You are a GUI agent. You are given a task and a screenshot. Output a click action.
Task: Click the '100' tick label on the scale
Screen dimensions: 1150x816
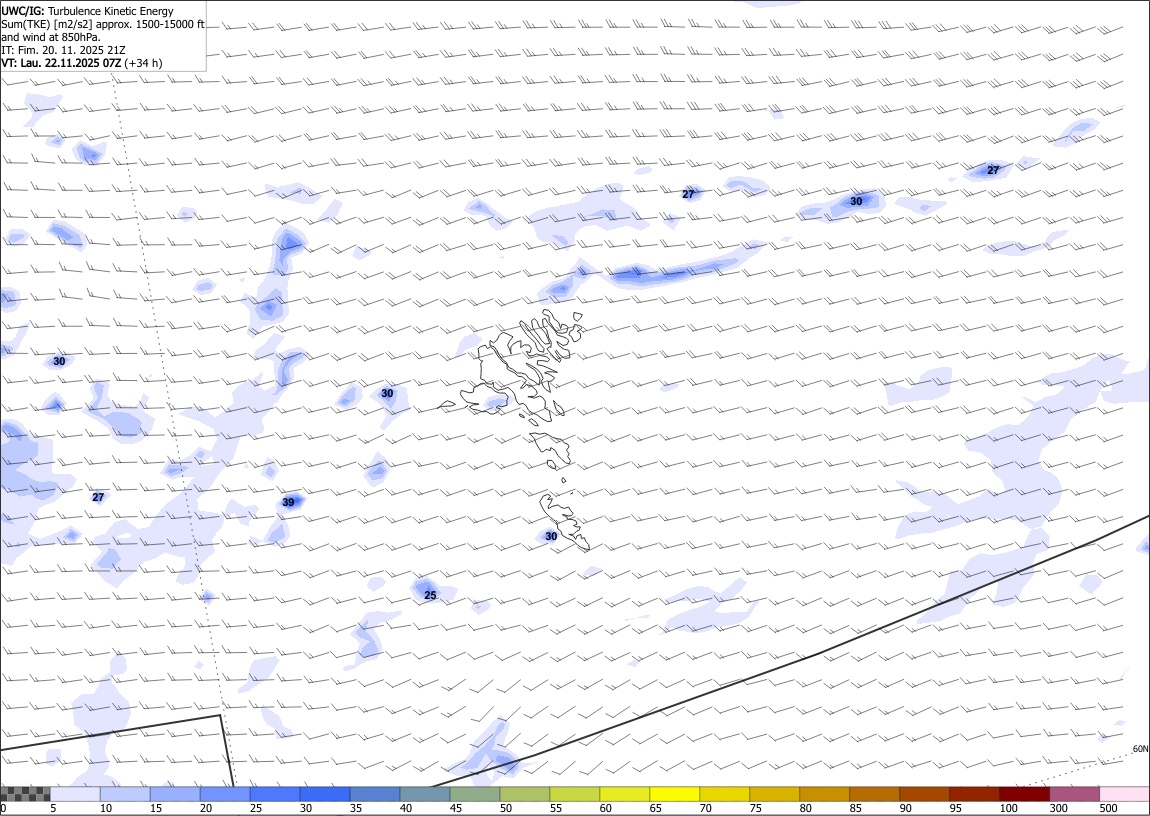(x=1008, y=808)
